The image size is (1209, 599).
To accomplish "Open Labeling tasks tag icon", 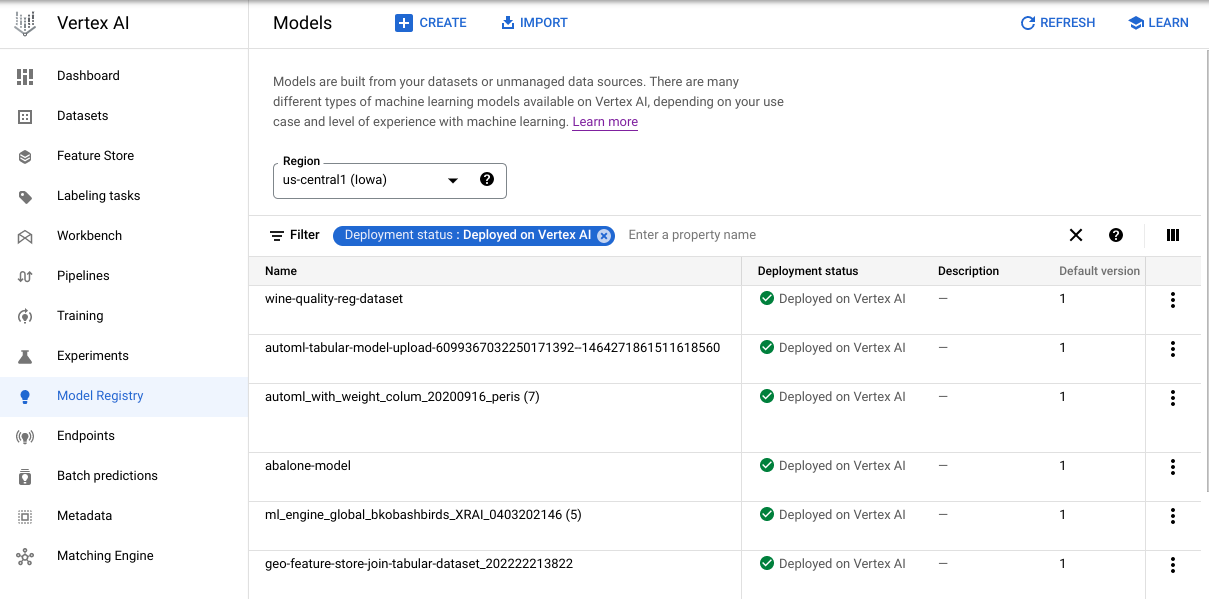I will tap(25, 196).
